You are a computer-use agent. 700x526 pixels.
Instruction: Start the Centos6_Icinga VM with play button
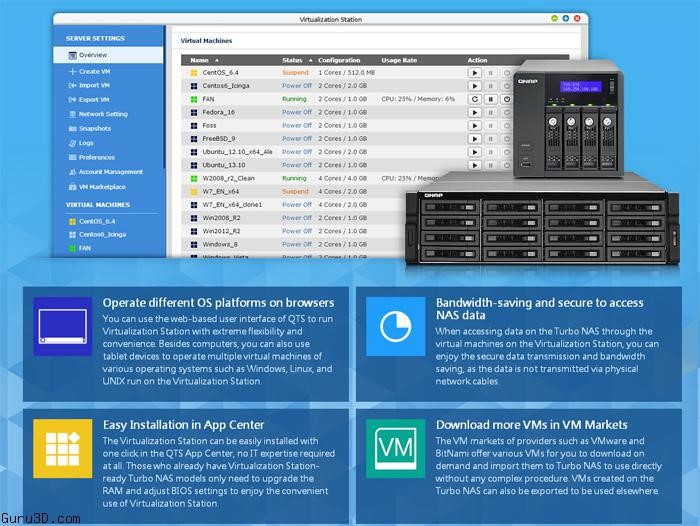[x=475, y=86]
